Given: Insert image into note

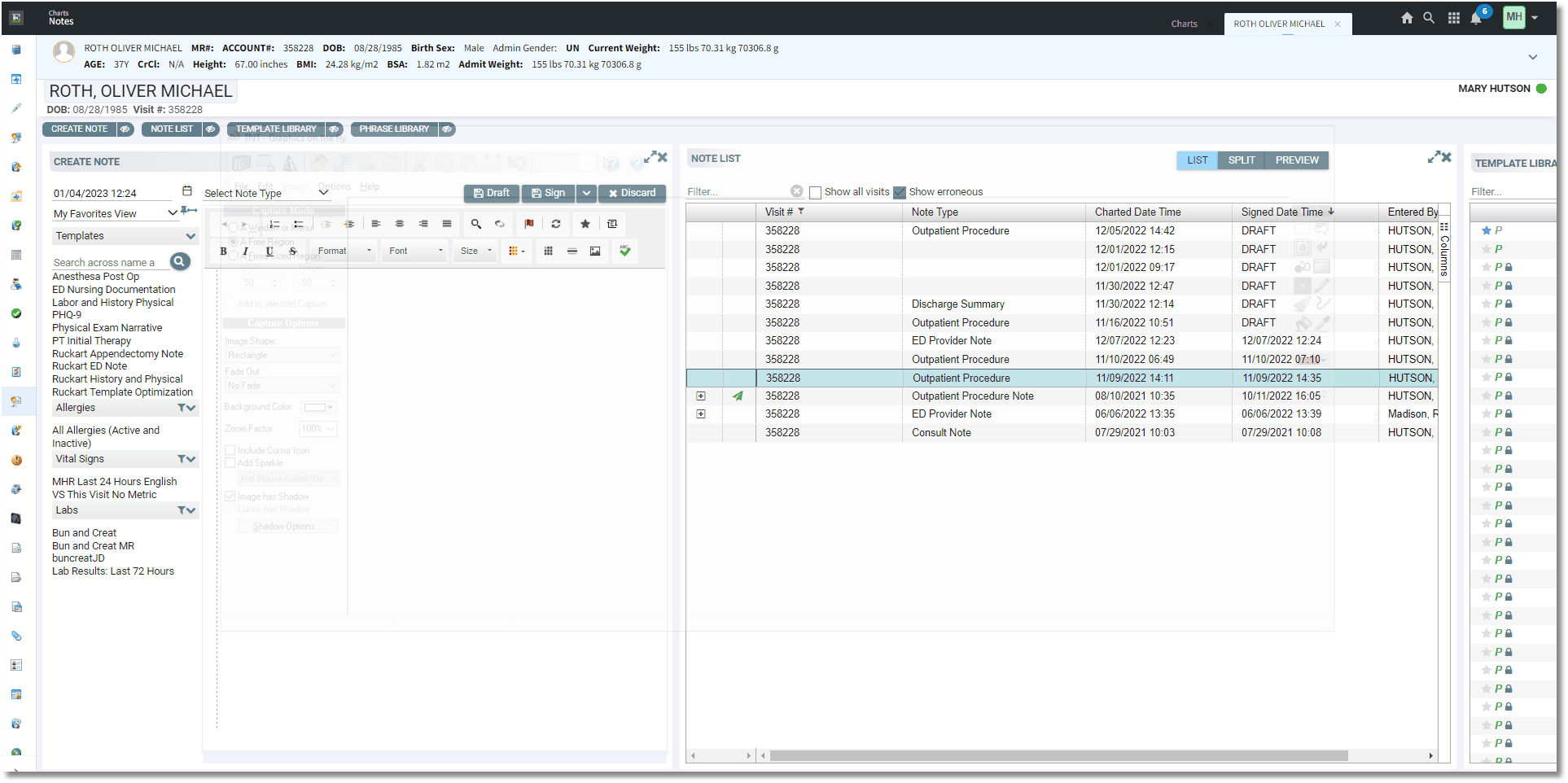Looking at the screenshot, I should tap(595, 251).
